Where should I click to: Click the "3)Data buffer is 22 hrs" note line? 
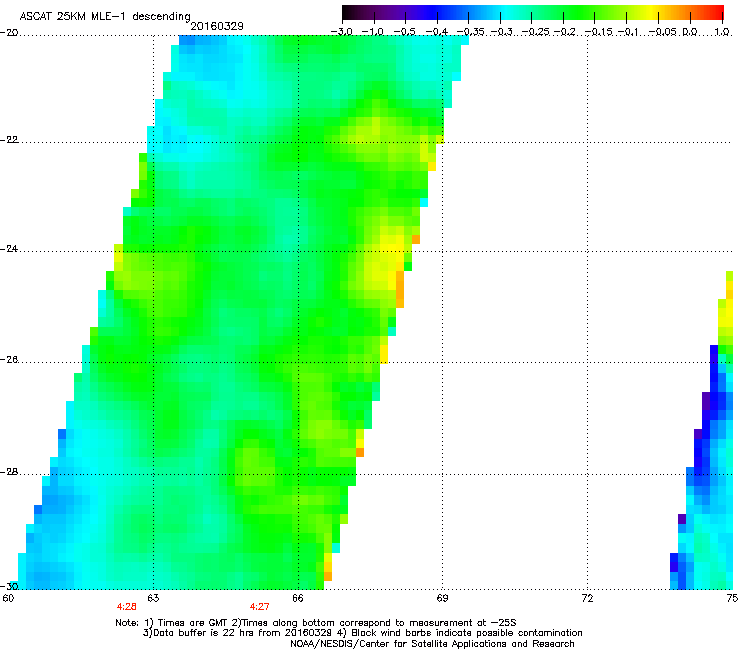(362, 633)
